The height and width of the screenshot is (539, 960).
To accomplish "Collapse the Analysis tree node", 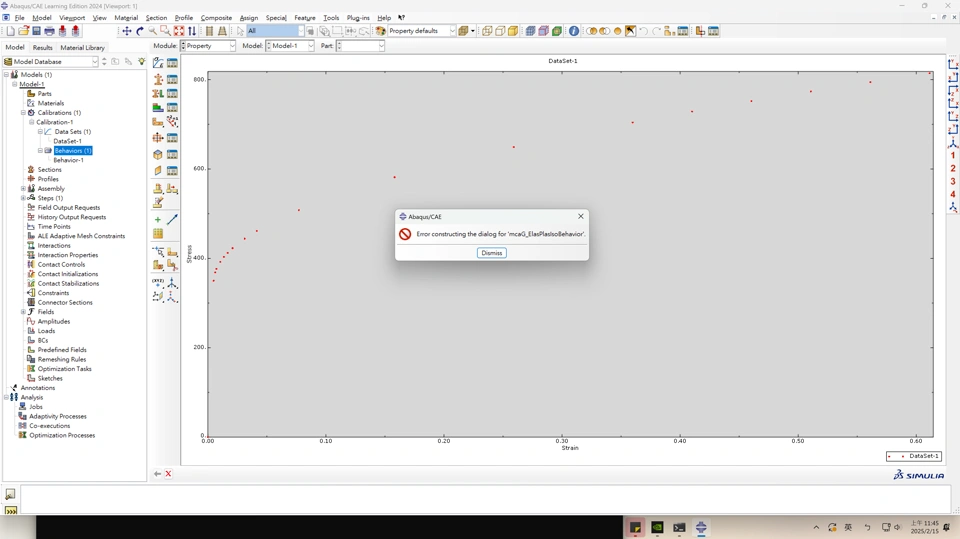I will click(6, 398).
